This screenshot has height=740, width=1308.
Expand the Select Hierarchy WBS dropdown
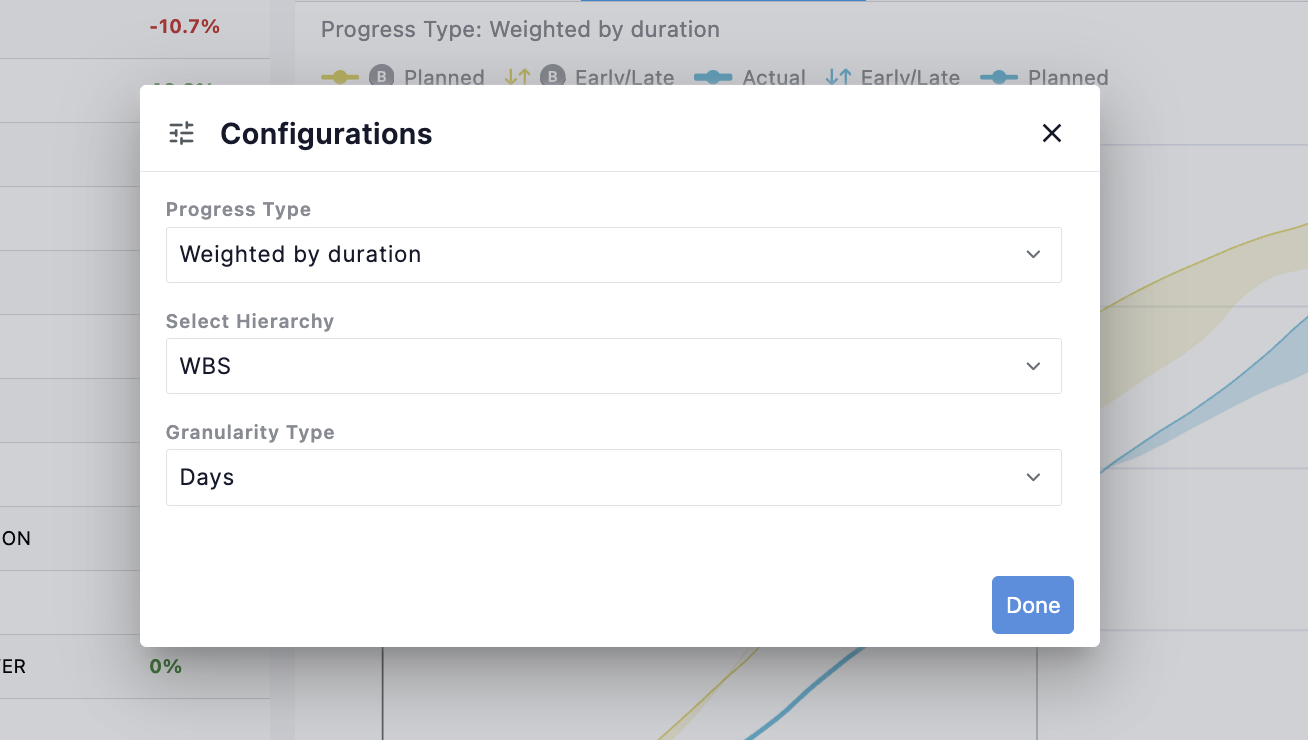click(x=613, y=366)
